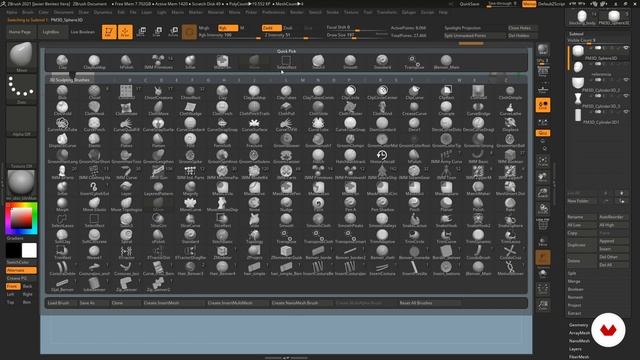Toggle eye visibility of PM3D_Sphere3D subtool
The image size is (640, 360).
[626, 48]
